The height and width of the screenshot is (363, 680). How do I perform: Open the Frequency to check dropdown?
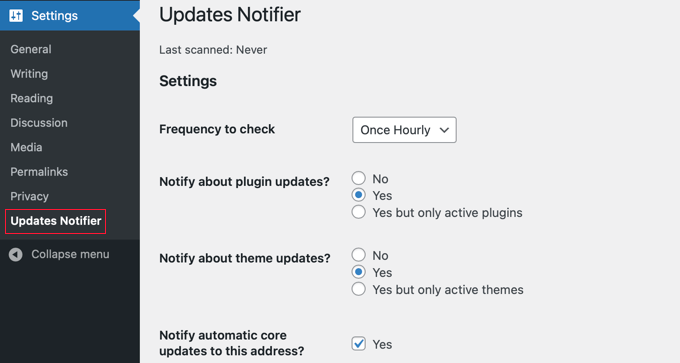pyautogui.click(x=404, y=130)
